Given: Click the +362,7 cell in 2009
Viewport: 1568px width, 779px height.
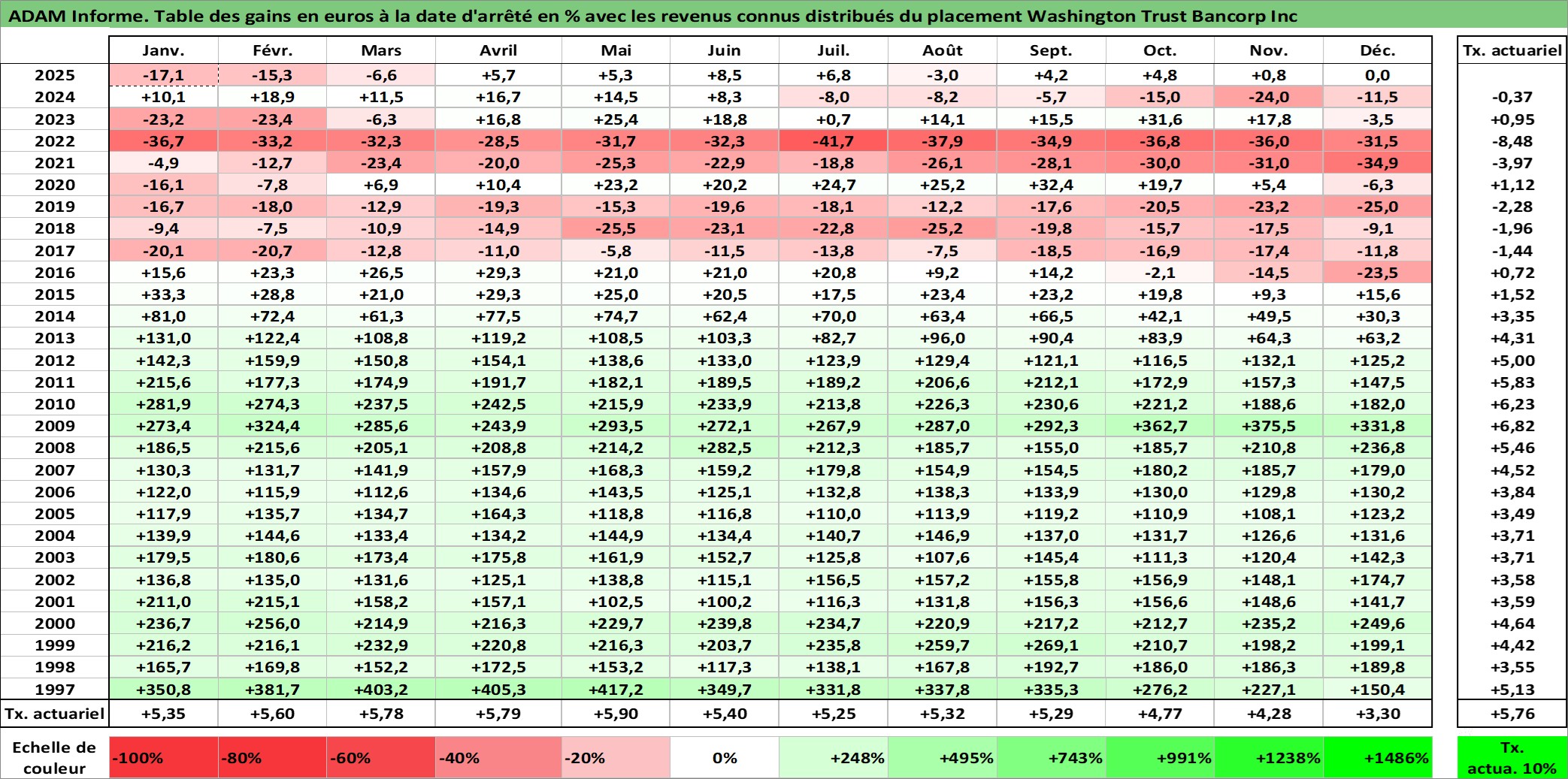Looking at the screenshot, I should (x=1160, y=426).
